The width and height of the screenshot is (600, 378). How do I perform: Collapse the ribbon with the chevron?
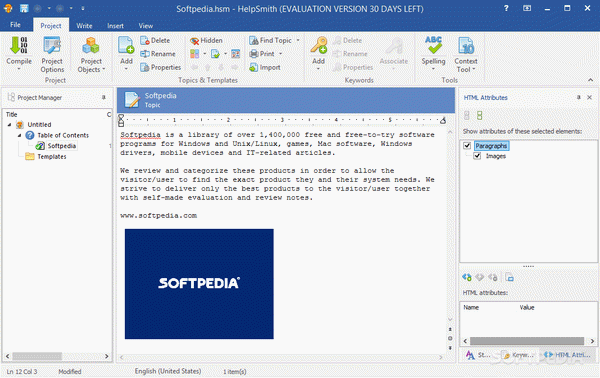(x=590, y=80)
